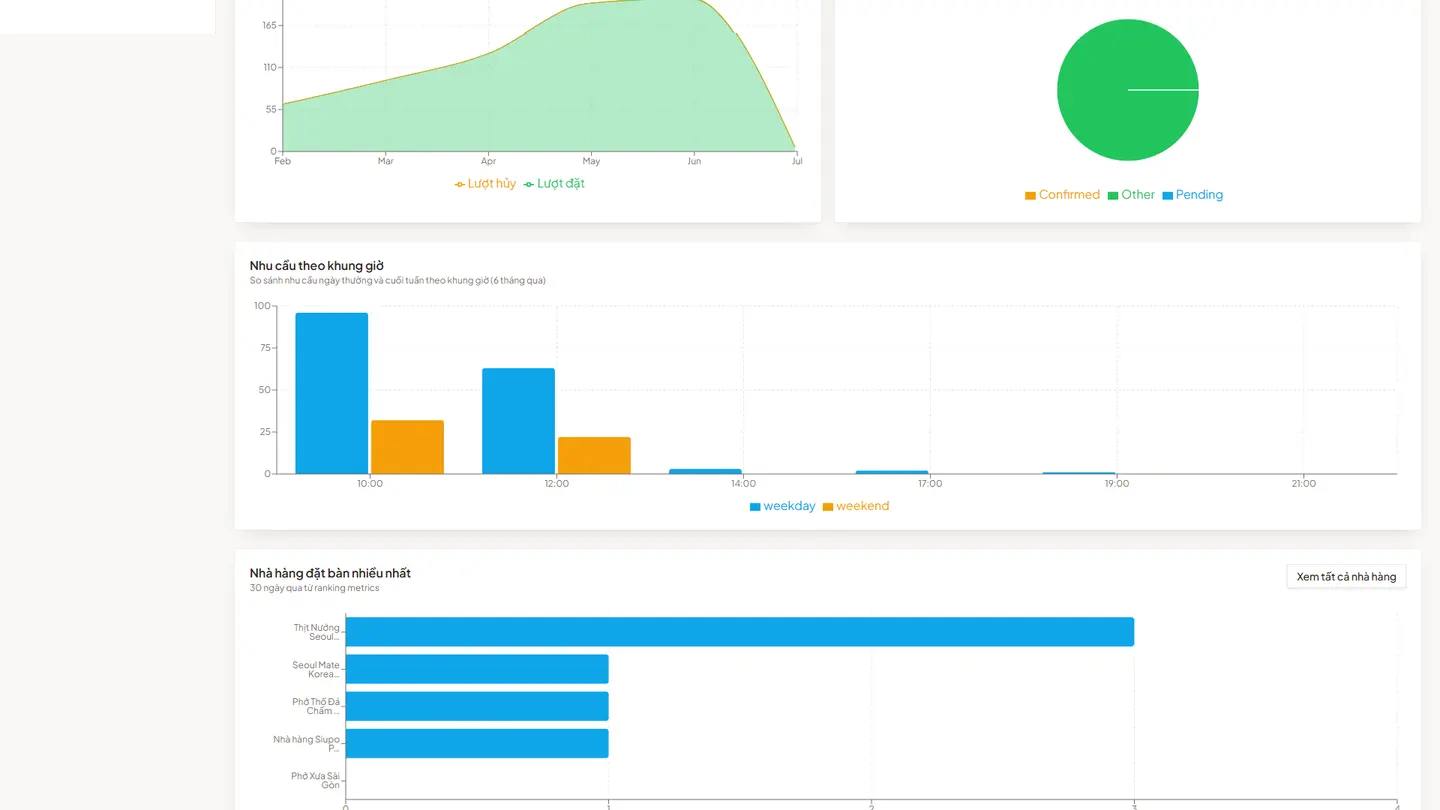The width and height of the screenshot is (1440, 810).
Task: Click the Nhà hàng Siupo bar
Action: 477,743
